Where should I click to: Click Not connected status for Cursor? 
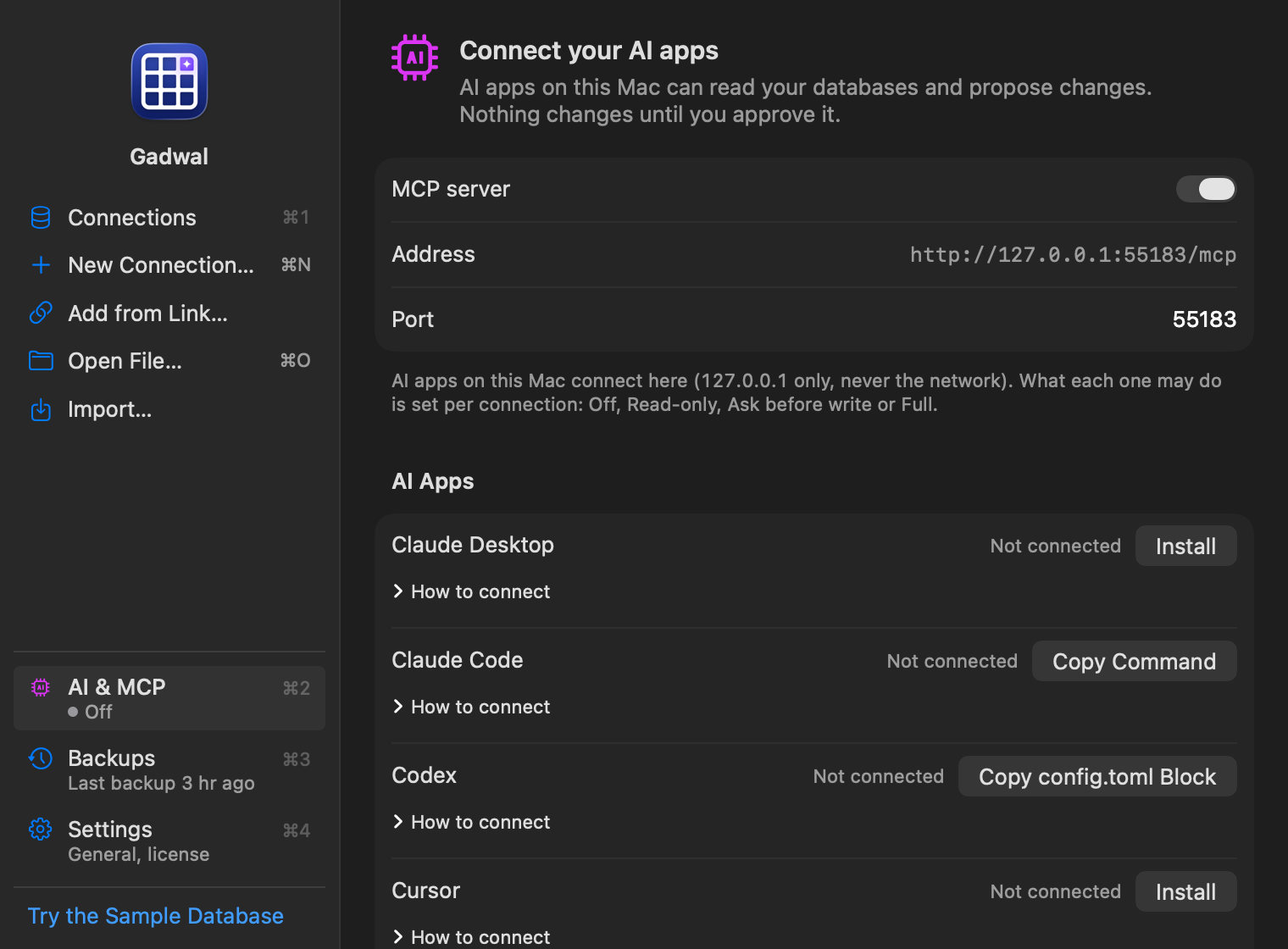click(1055, 891)
